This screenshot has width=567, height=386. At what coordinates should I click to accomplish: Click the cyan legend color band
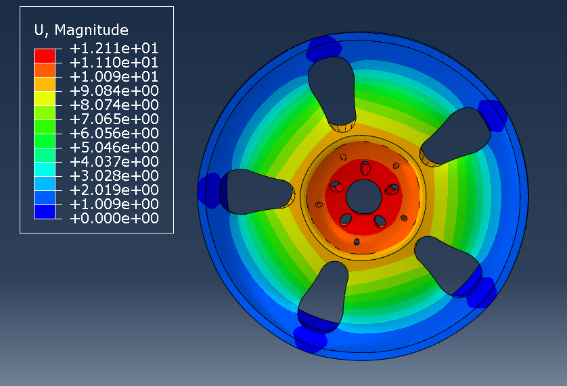click(45, 169)
